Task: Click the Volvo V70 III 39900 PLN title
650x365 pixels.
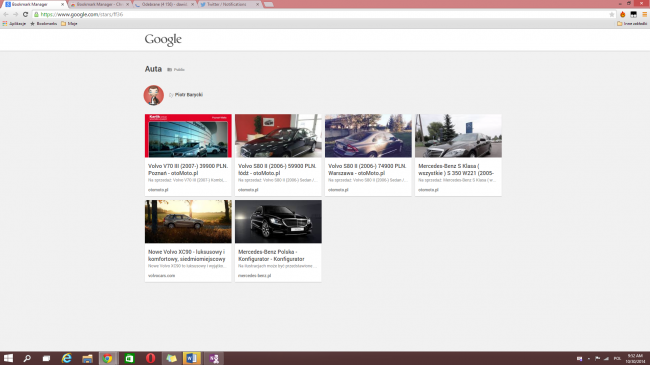Action: coord(188,169)
